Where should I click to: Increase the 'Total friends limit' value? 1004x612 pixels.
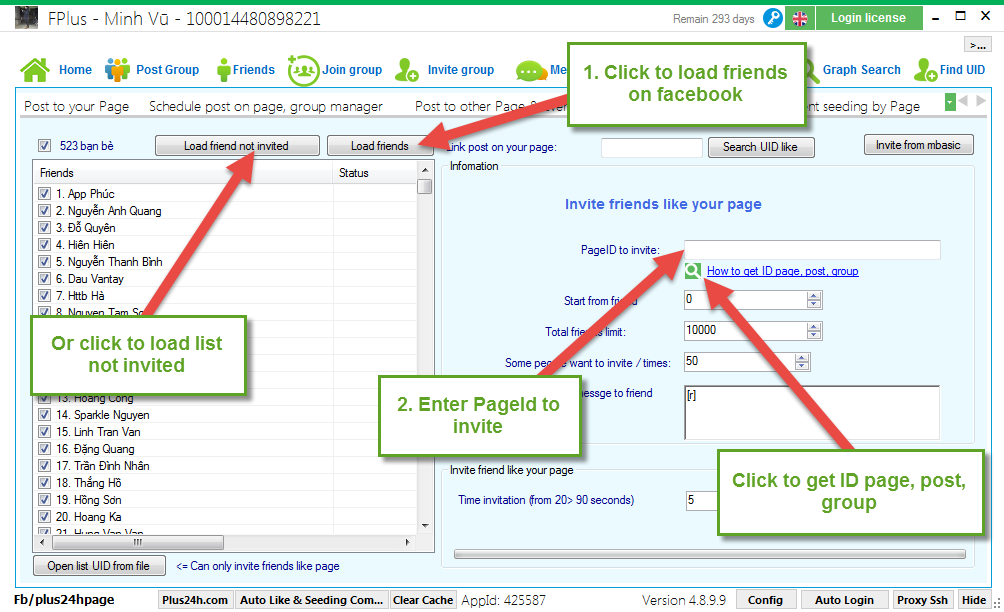814,327
